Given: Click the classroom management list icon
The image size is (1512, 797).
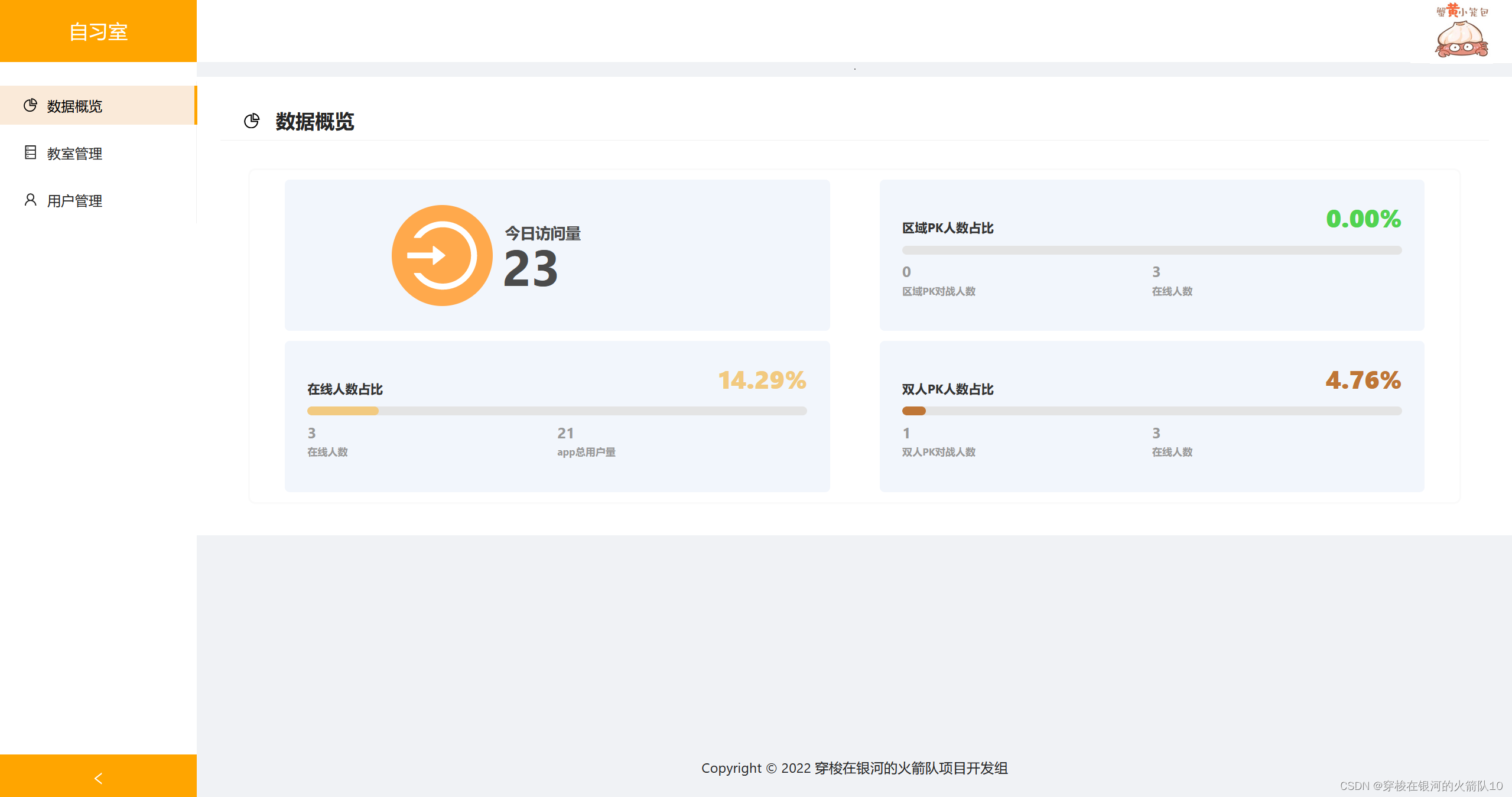Looking at the screenshot, I should (x=30, y=152).
